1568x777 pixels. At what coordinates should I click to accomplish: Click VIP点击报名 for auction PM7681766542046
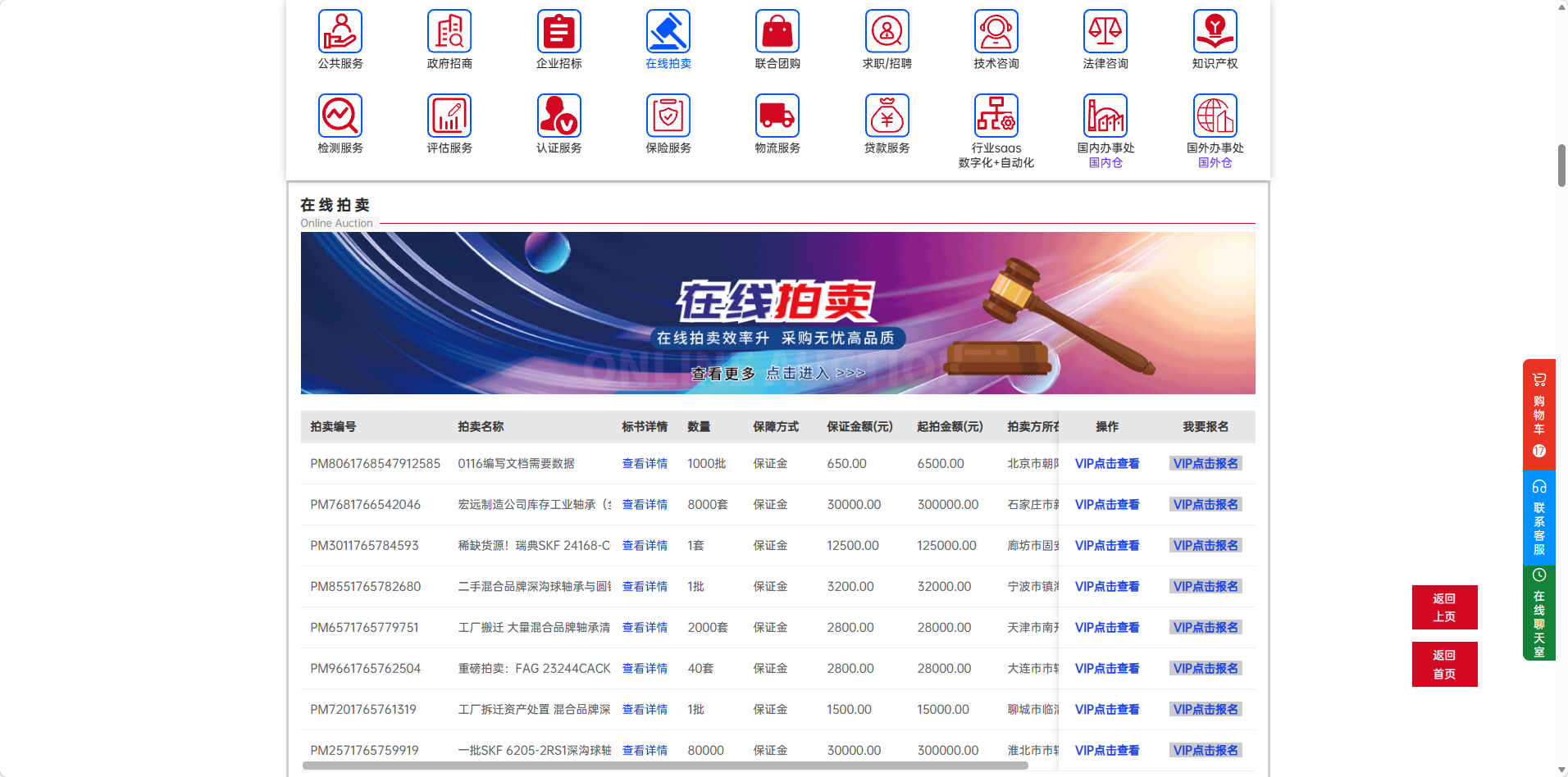(x=1205, y=505)
